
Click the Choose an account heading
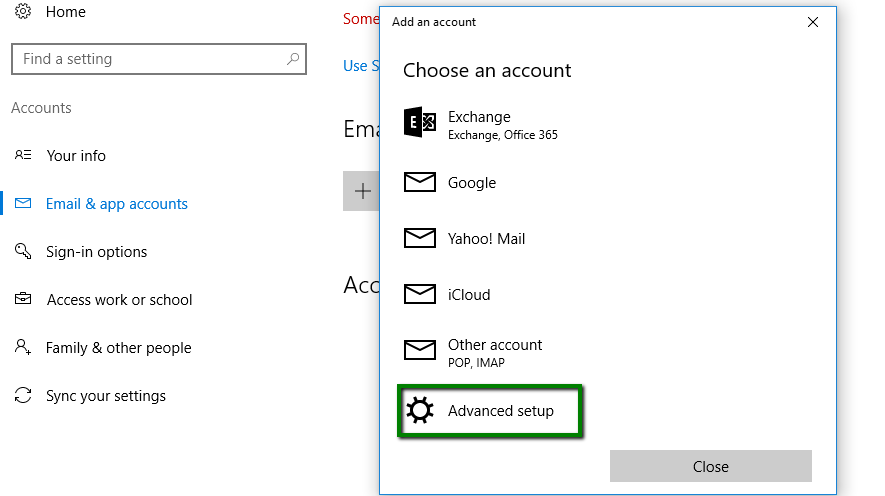[x=487, y=71]
